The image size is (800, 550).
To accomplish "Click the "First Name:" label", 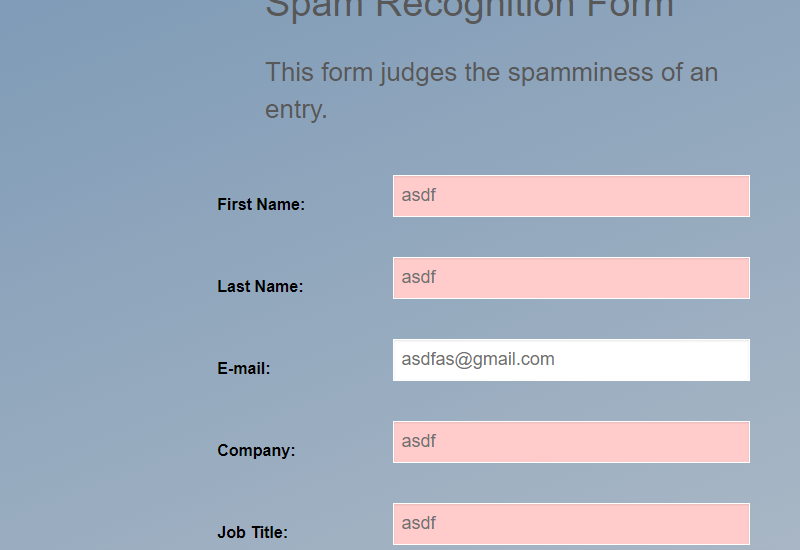I will pyautogui.click(x=261, y=204).
